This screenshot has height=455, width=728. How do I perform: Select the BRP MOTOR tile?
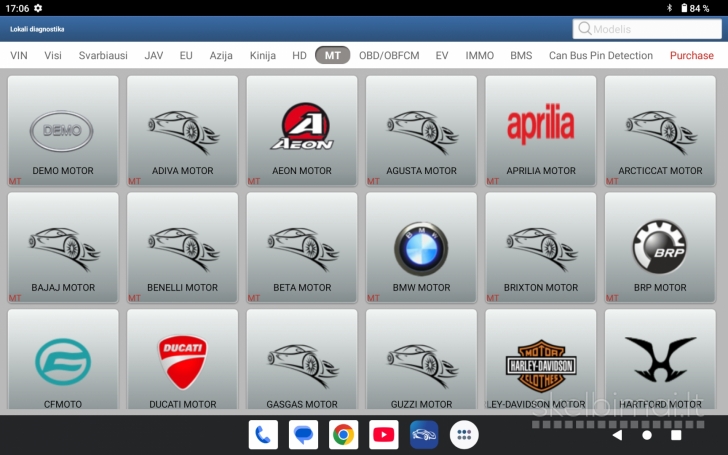click(659, 247)
